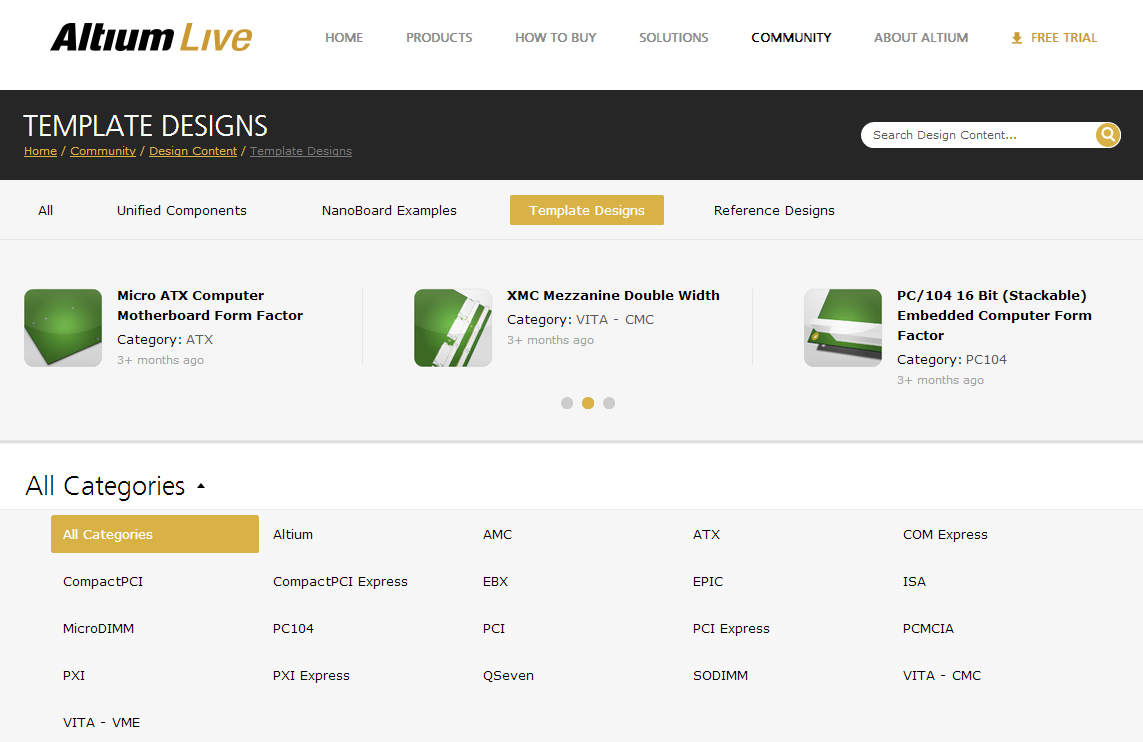Open the HOW TO BUY menu

tap(555, 37)
